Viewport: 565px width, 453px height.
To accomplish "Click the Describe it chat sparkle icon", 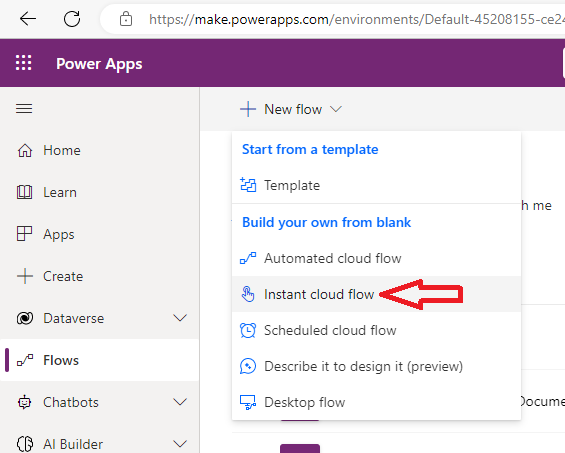I will coord(248,366).
